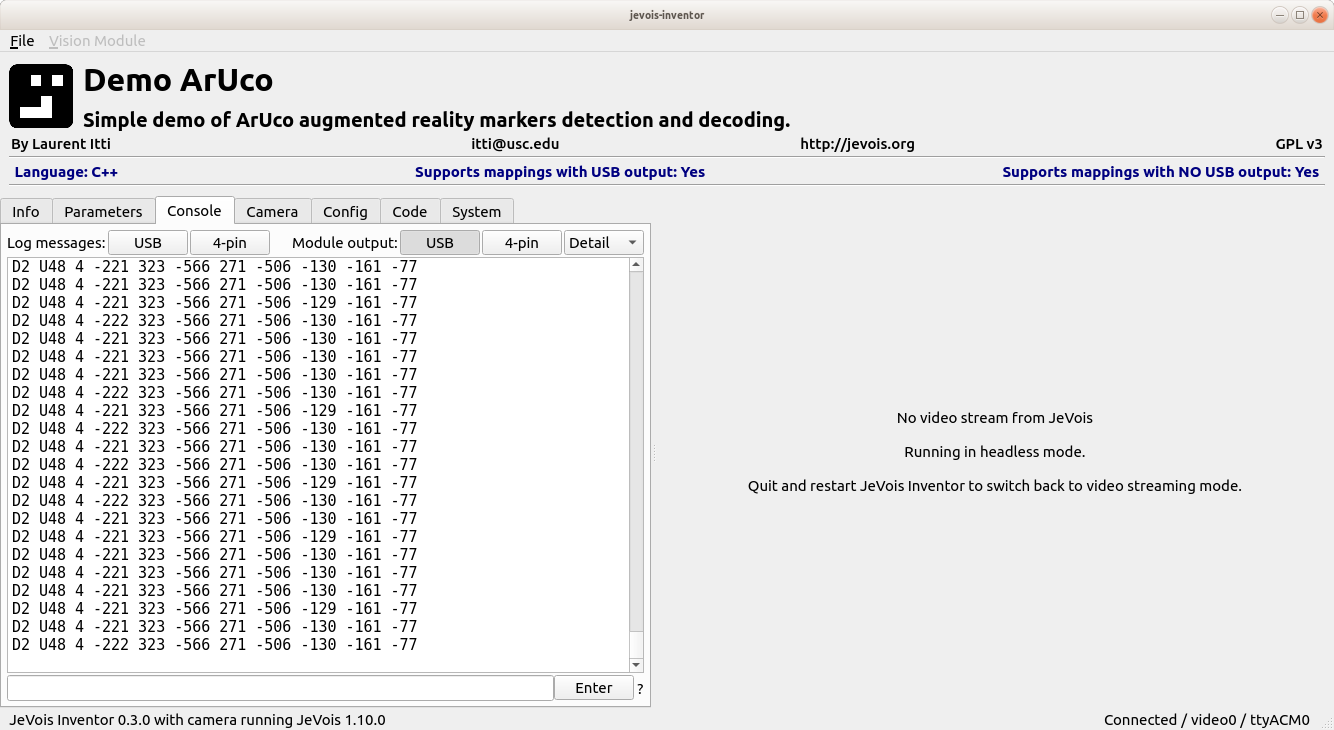This screenshot has width=1334, height=730.
Task: Click the 'Demo ArUco' title
Action: [178, 80]
